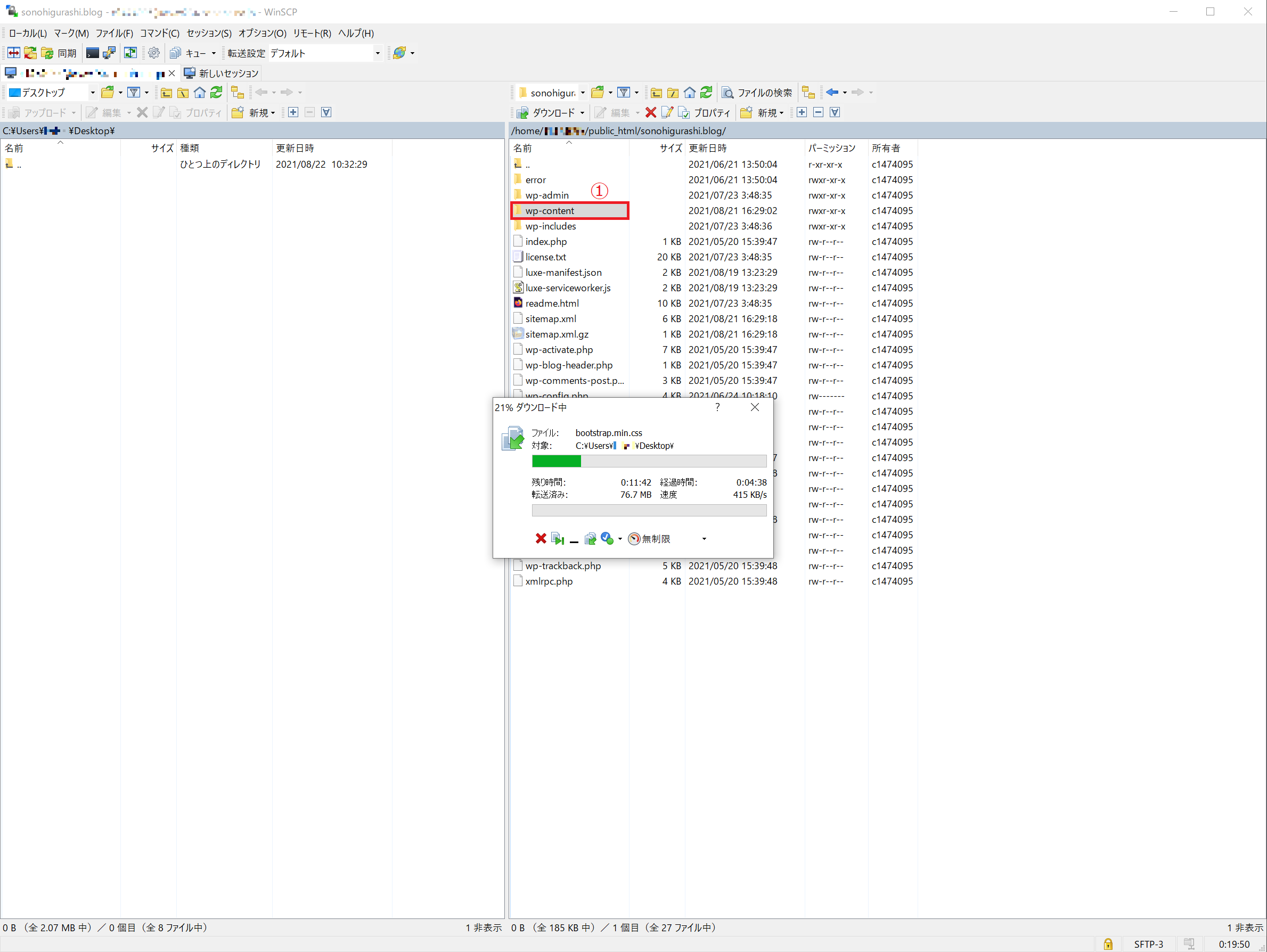Image resolution: width=1267 pixels, height=952 pixels.
Task: Sort local list by 種類 column
Action: (223, 148)
